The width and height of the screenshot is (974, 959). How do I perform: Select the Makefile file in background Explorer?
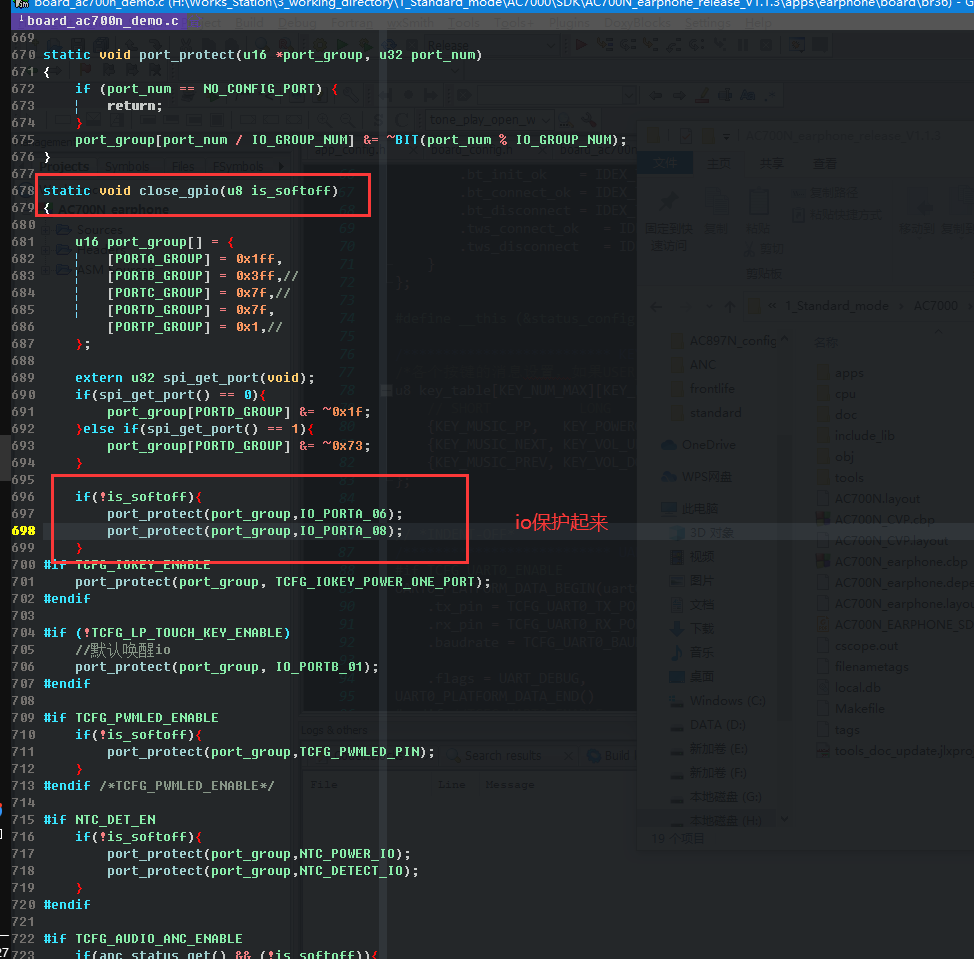851,709
